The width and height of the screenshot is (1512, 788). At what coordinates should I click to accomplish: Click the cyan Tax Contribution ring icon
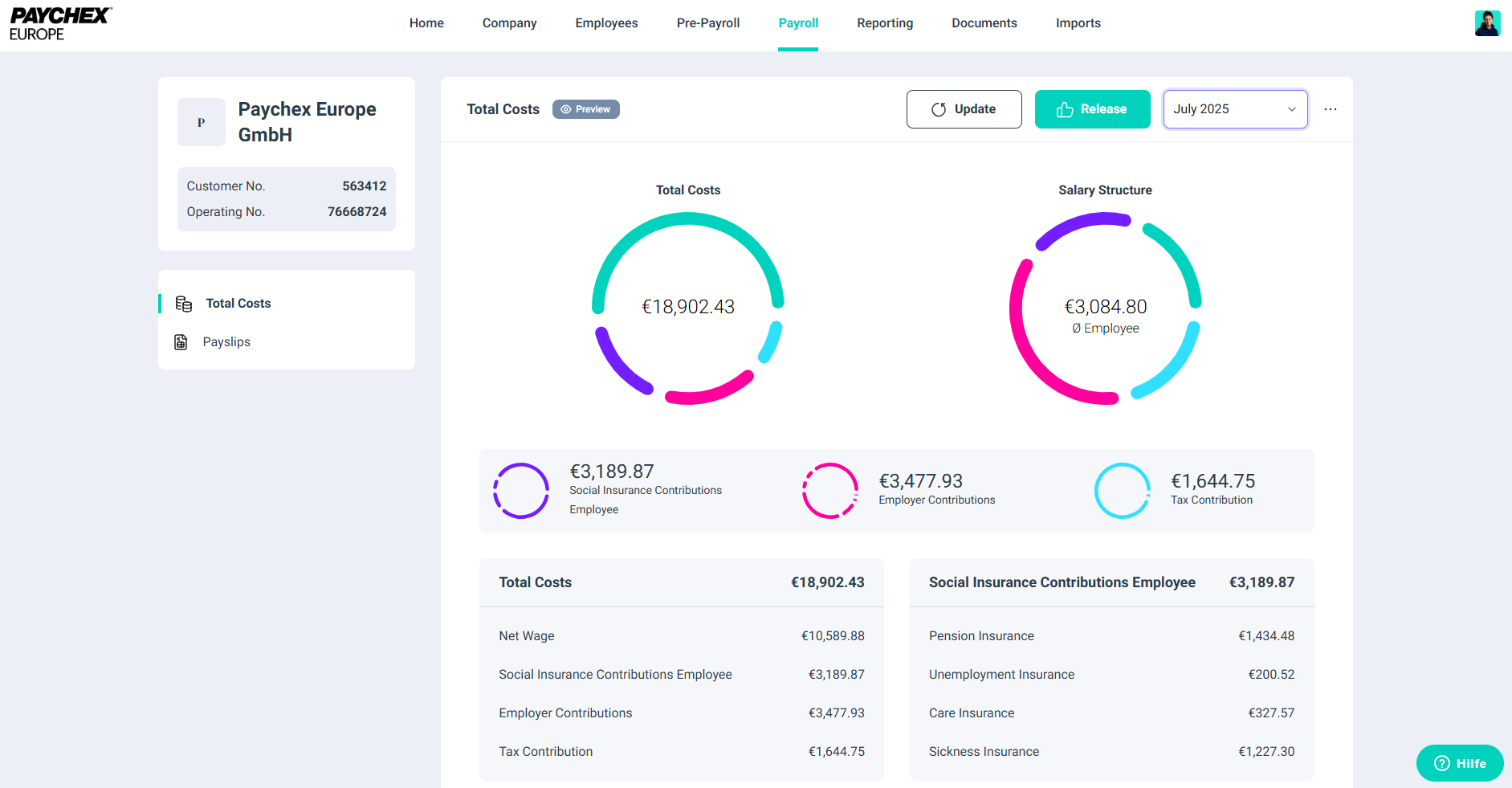(x=1122, y=491)
